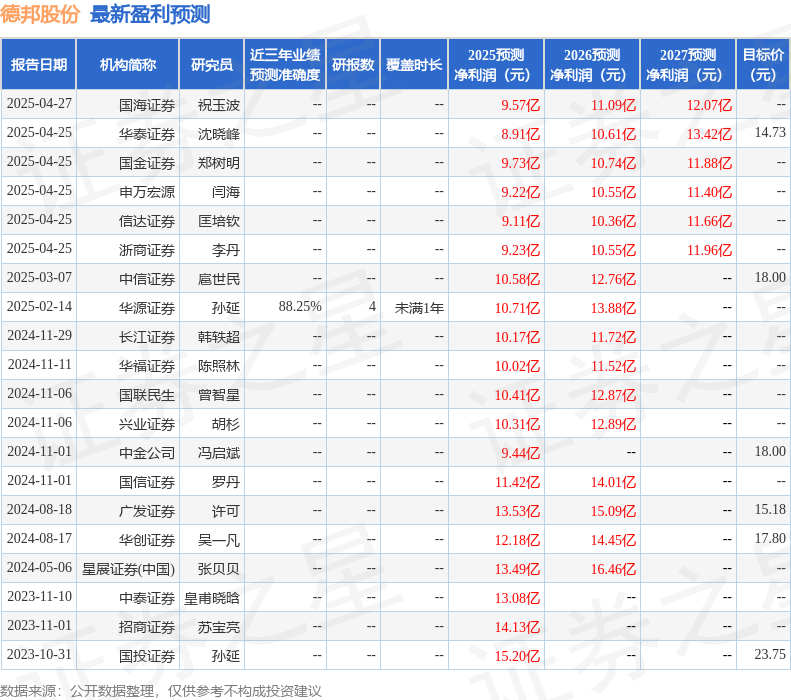Click analyst name 祝玉波
The height and width of the screenshot is (700, 791).
click(218, 105)
